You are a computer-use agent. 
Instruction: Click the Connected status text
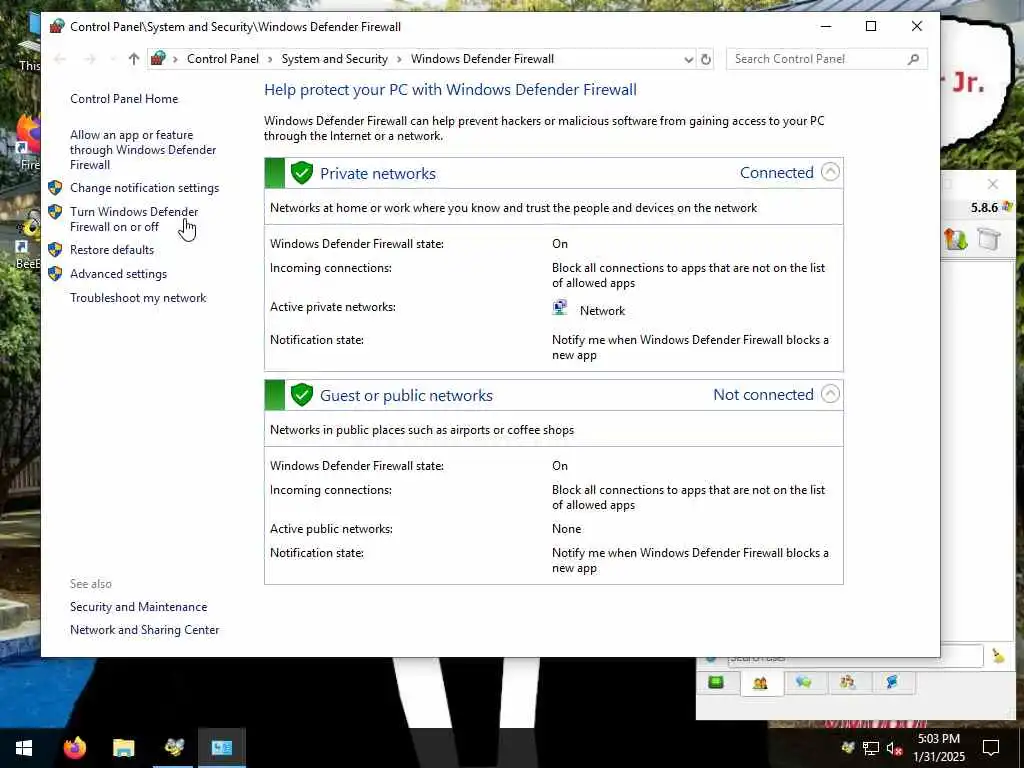coord(776,172)
